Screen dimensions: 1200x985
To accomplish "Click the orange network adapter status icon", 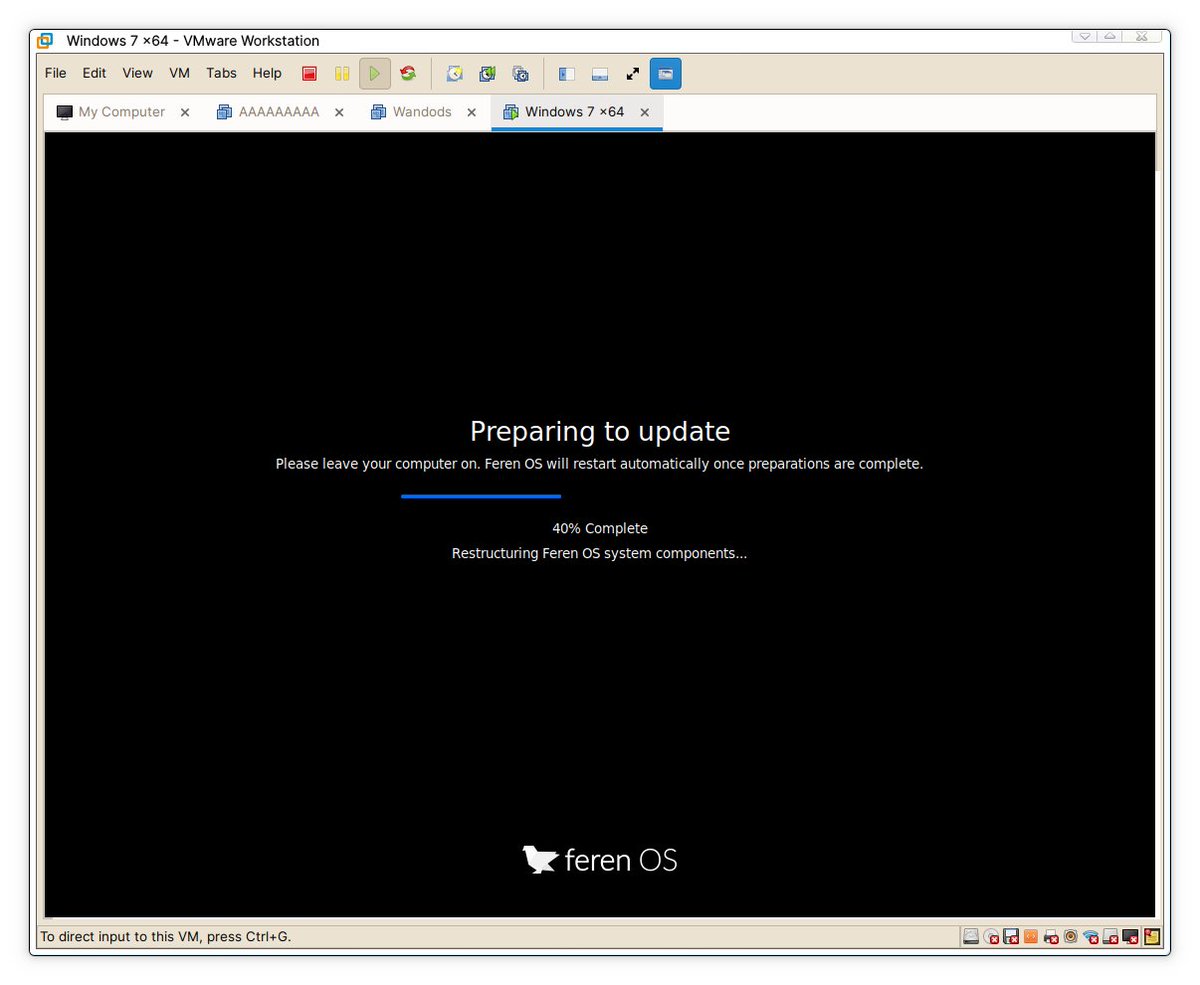I will (1031, 936).
